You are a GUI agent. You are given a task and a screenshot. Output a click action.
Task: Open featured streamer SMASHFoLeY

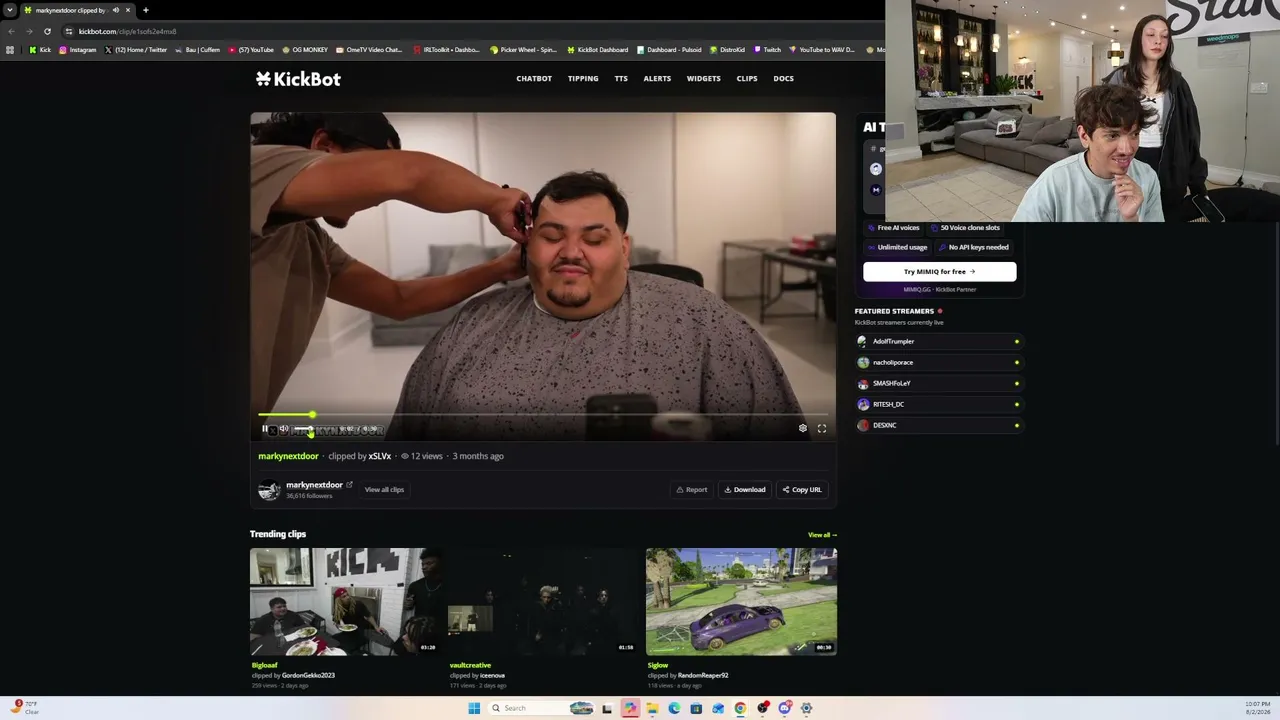(939, 383)
